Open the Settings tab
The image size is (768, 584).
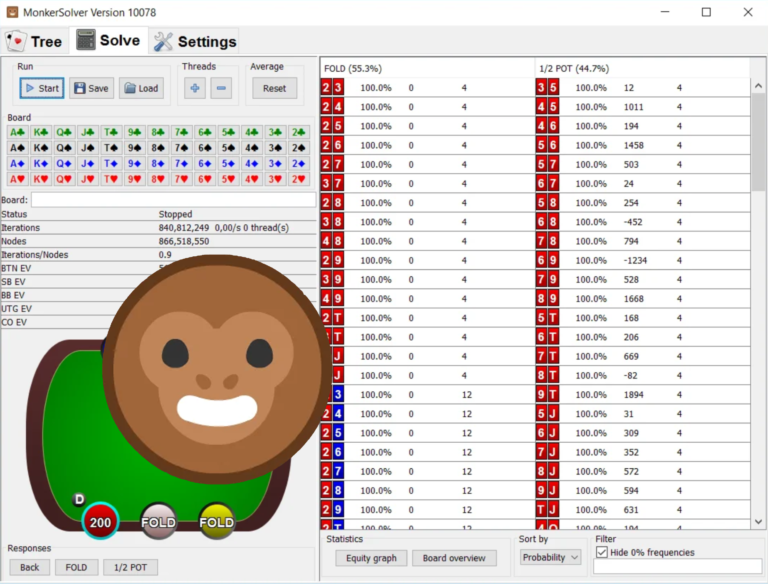click(x=194, y=41)
